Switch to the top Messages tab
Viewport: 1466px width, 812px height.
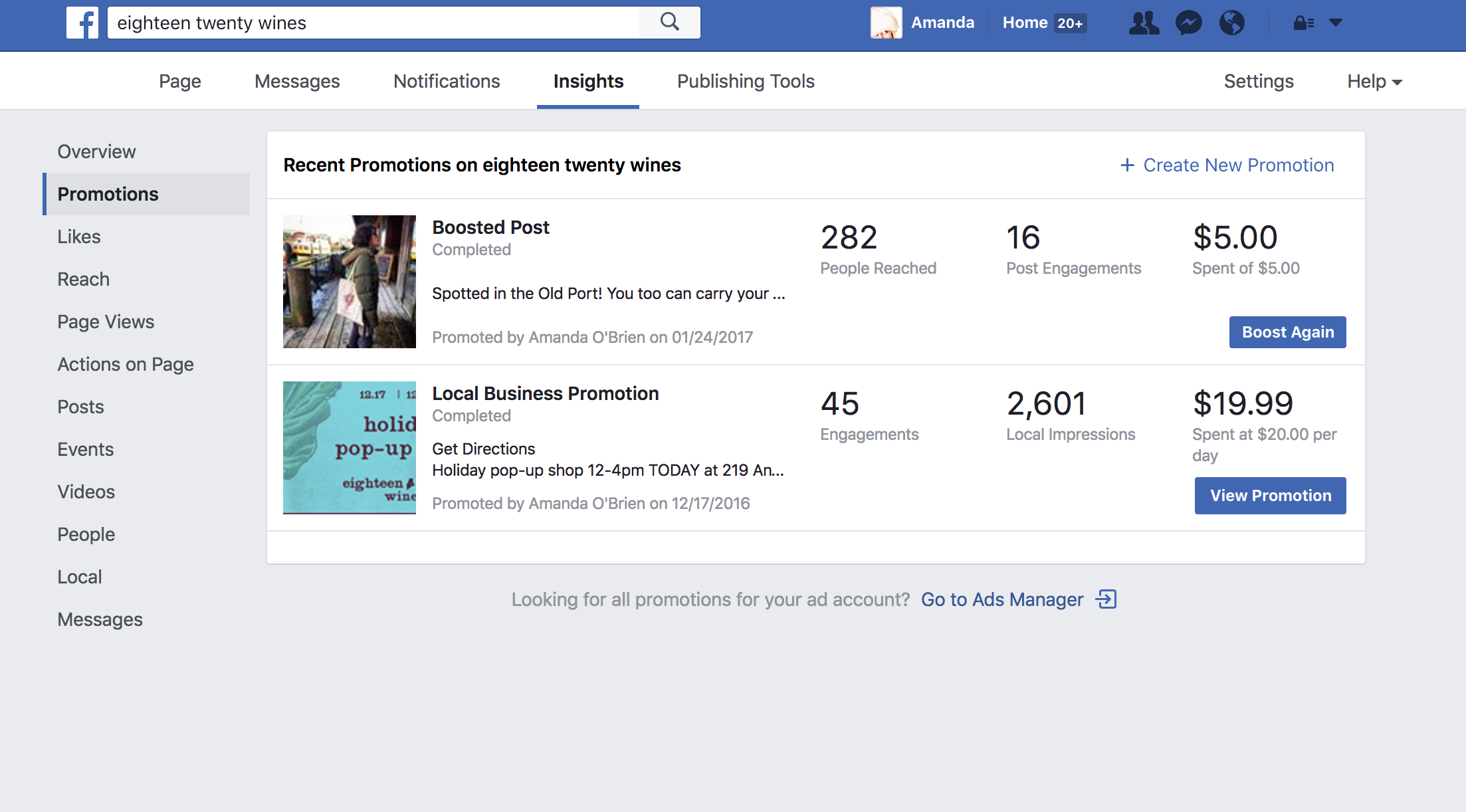297,81
